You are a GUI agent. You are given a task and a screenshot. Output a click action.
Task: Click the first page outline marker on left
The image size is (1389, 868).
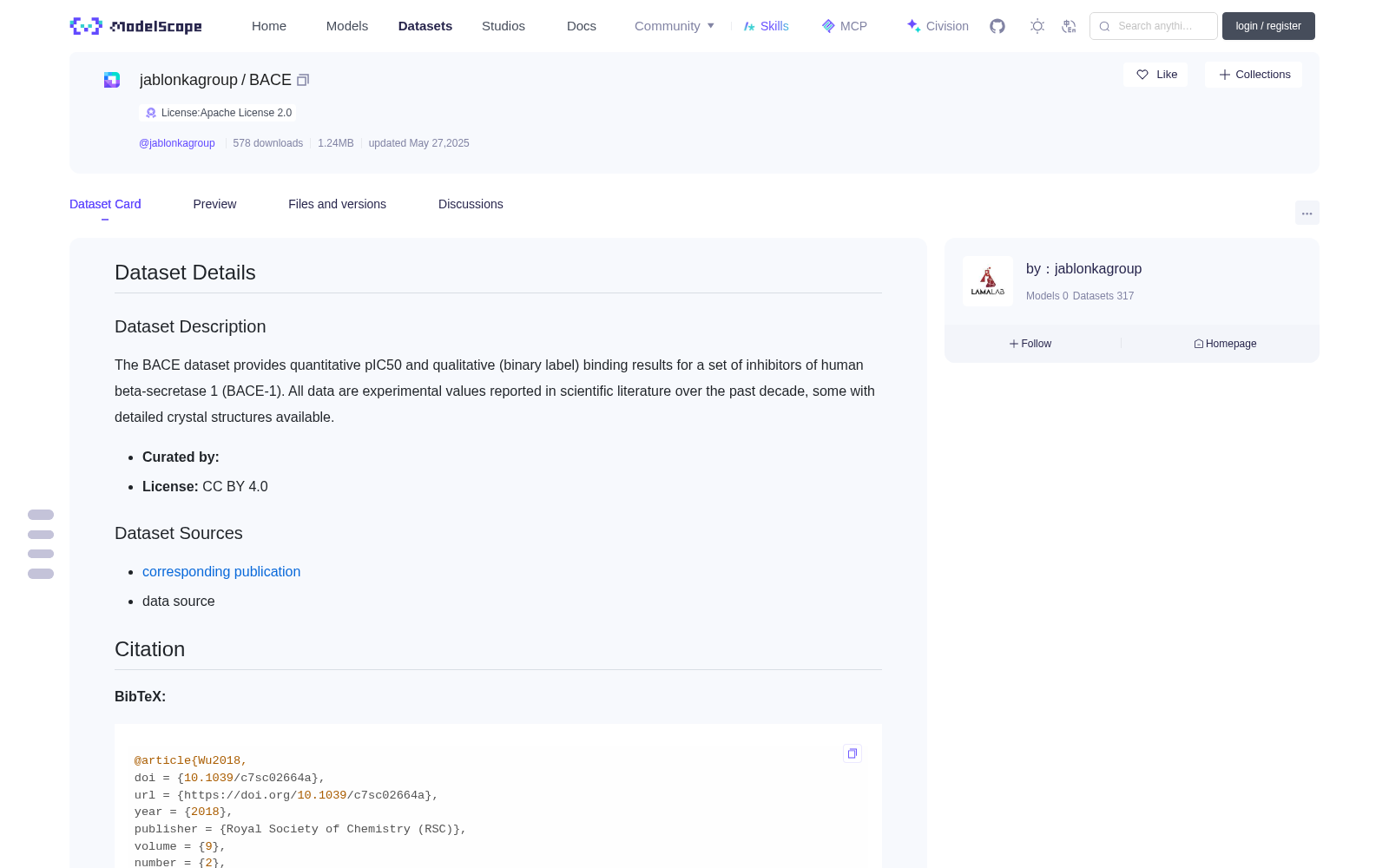41,515
